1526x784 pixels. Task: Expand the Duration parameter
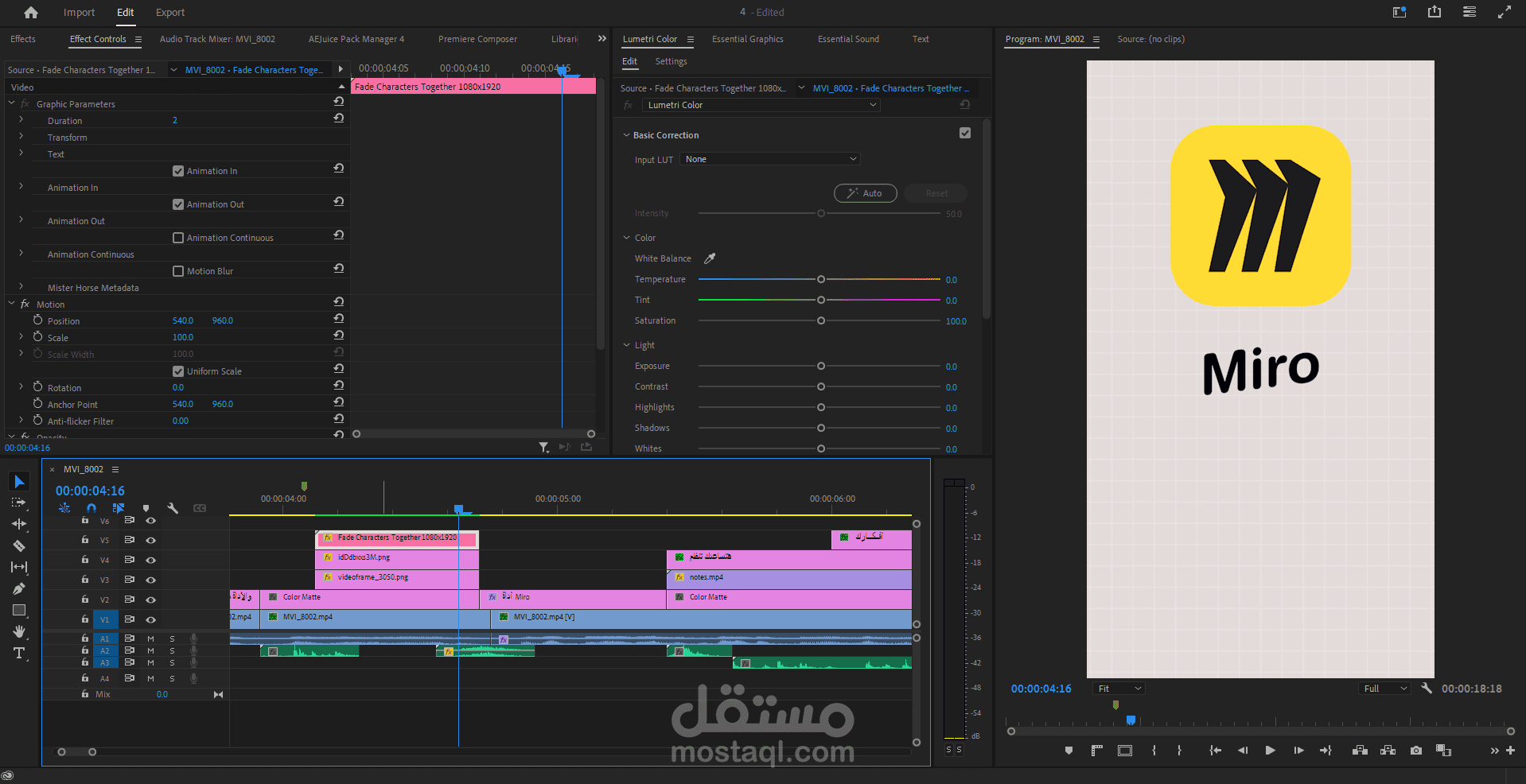pyautogui.click(x=21, y=120)
